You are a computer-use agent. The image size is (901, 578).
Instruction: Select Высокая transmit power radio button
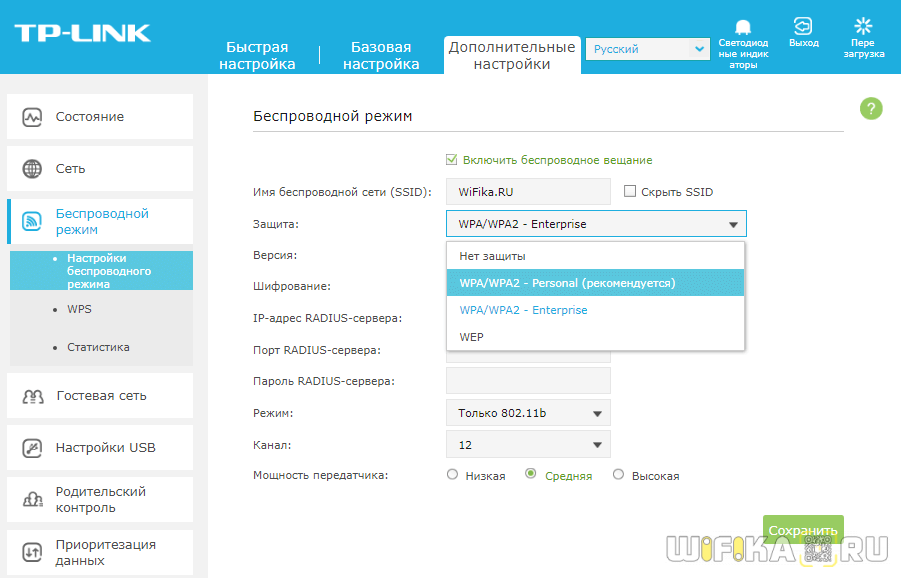[x=618, y=475]
